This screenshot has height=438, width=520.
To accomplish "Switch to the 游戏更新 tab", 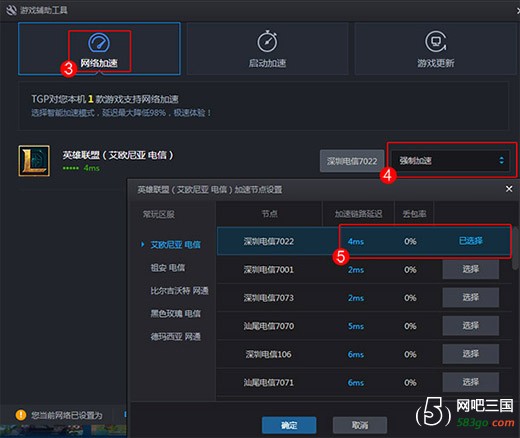I will coord(436,49).
